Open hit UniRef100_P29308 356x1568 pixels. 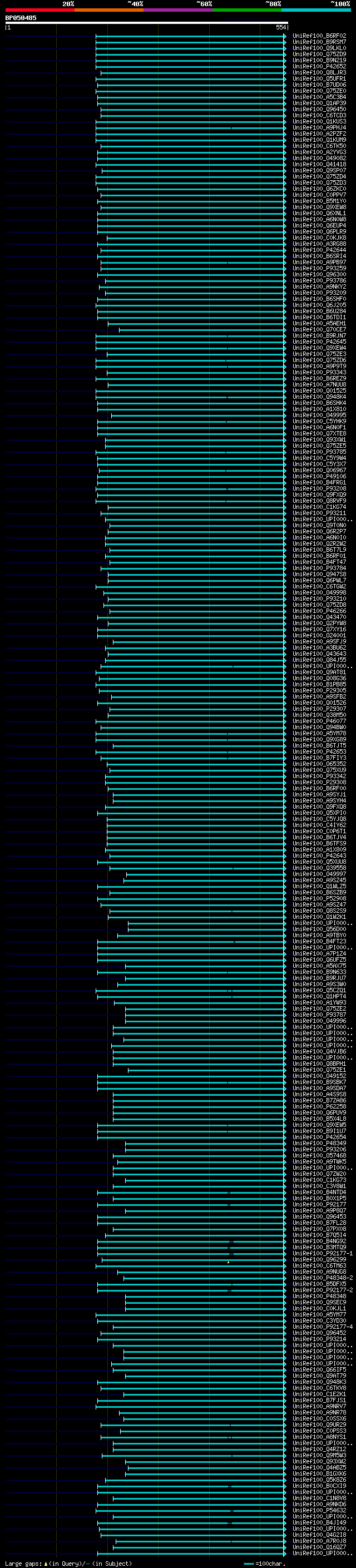319,783
